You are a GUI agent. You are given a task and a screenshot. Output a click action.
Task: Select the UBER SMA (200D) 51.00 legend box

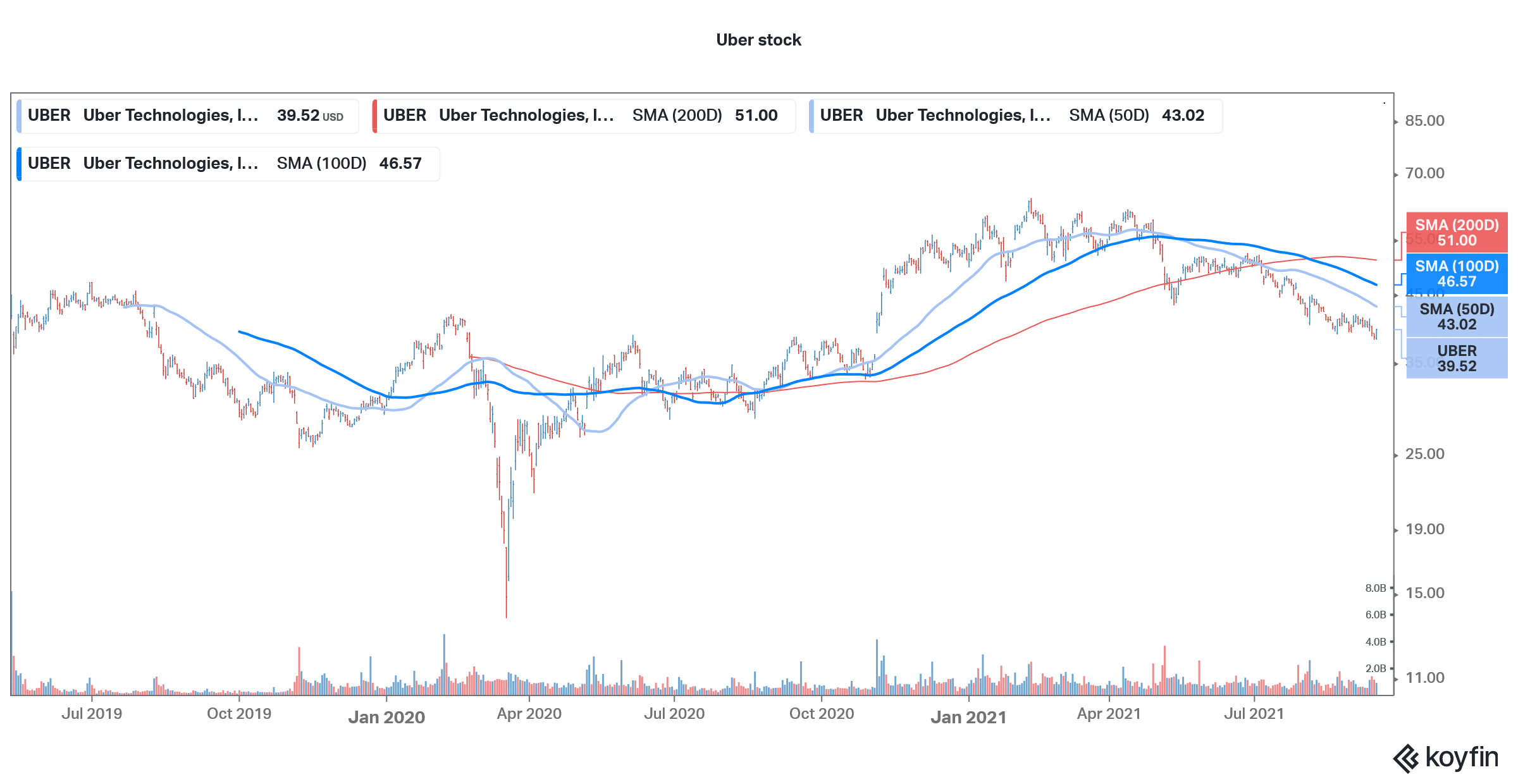(x=584, y=116)
